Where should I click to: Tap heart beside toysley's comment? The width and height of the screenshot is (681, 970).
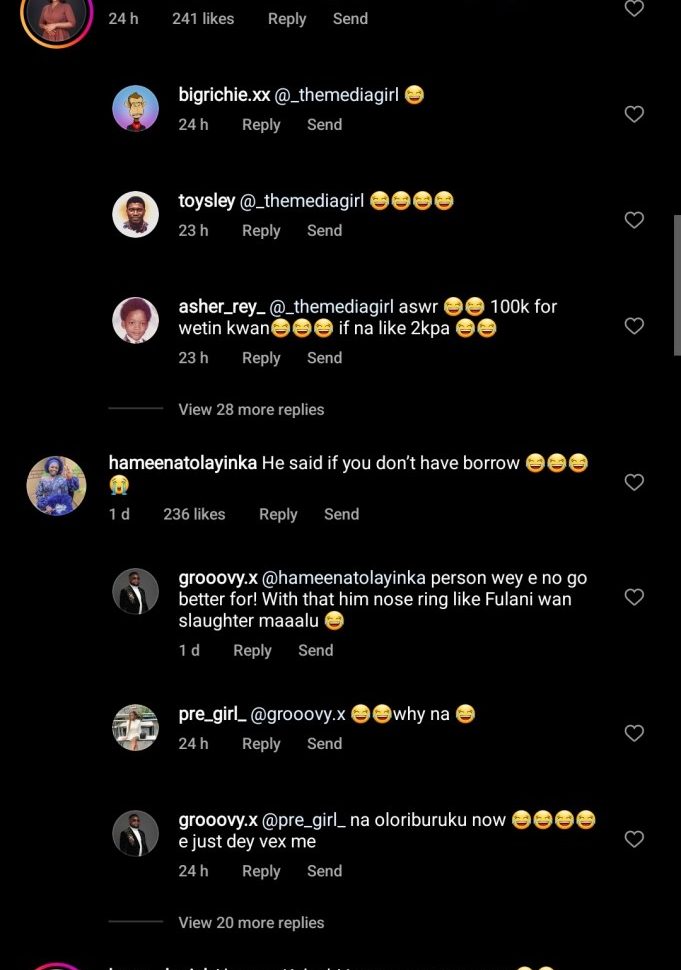[634, 220]
